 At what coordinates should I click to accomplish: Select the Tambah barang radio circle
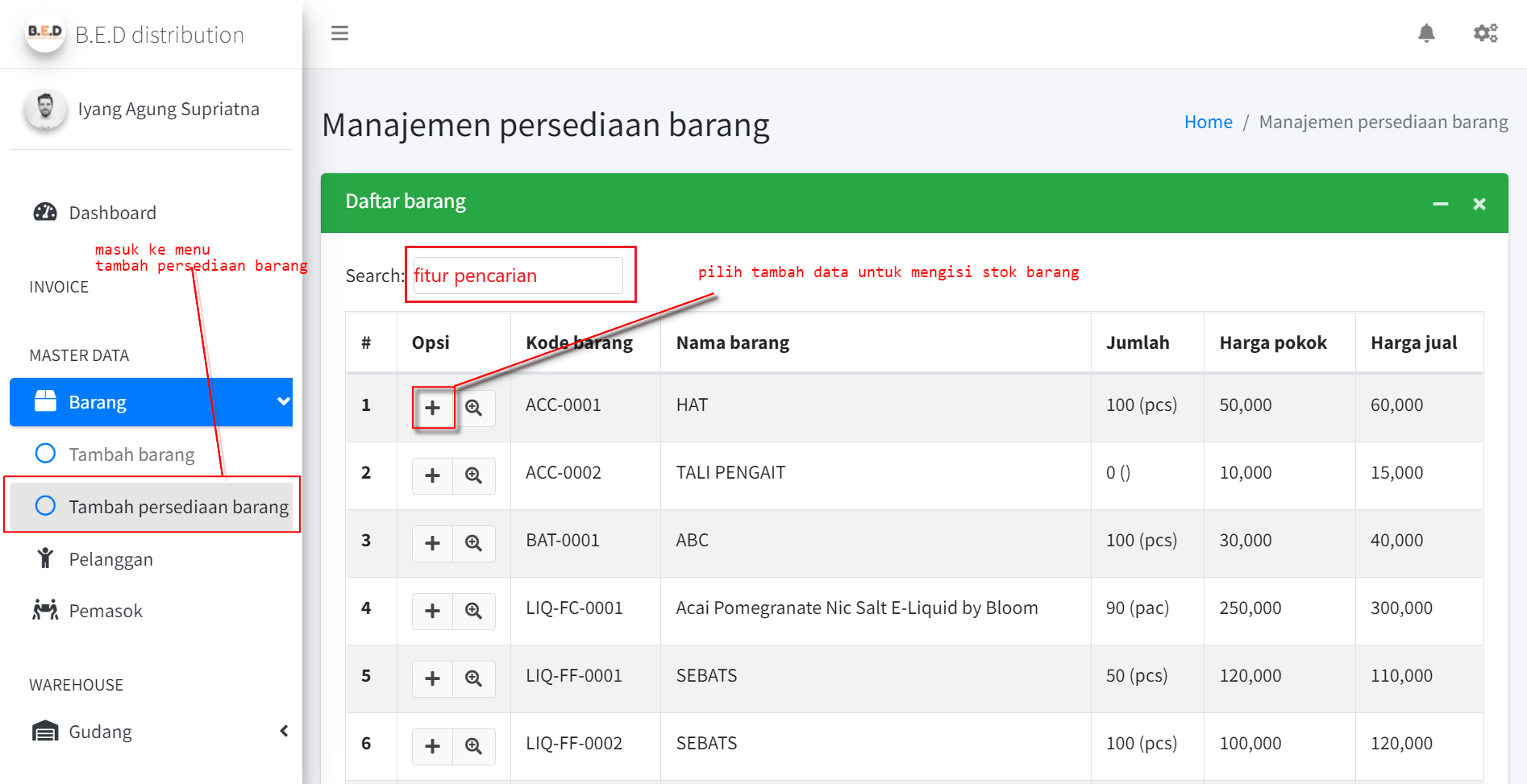click(46, 454)
